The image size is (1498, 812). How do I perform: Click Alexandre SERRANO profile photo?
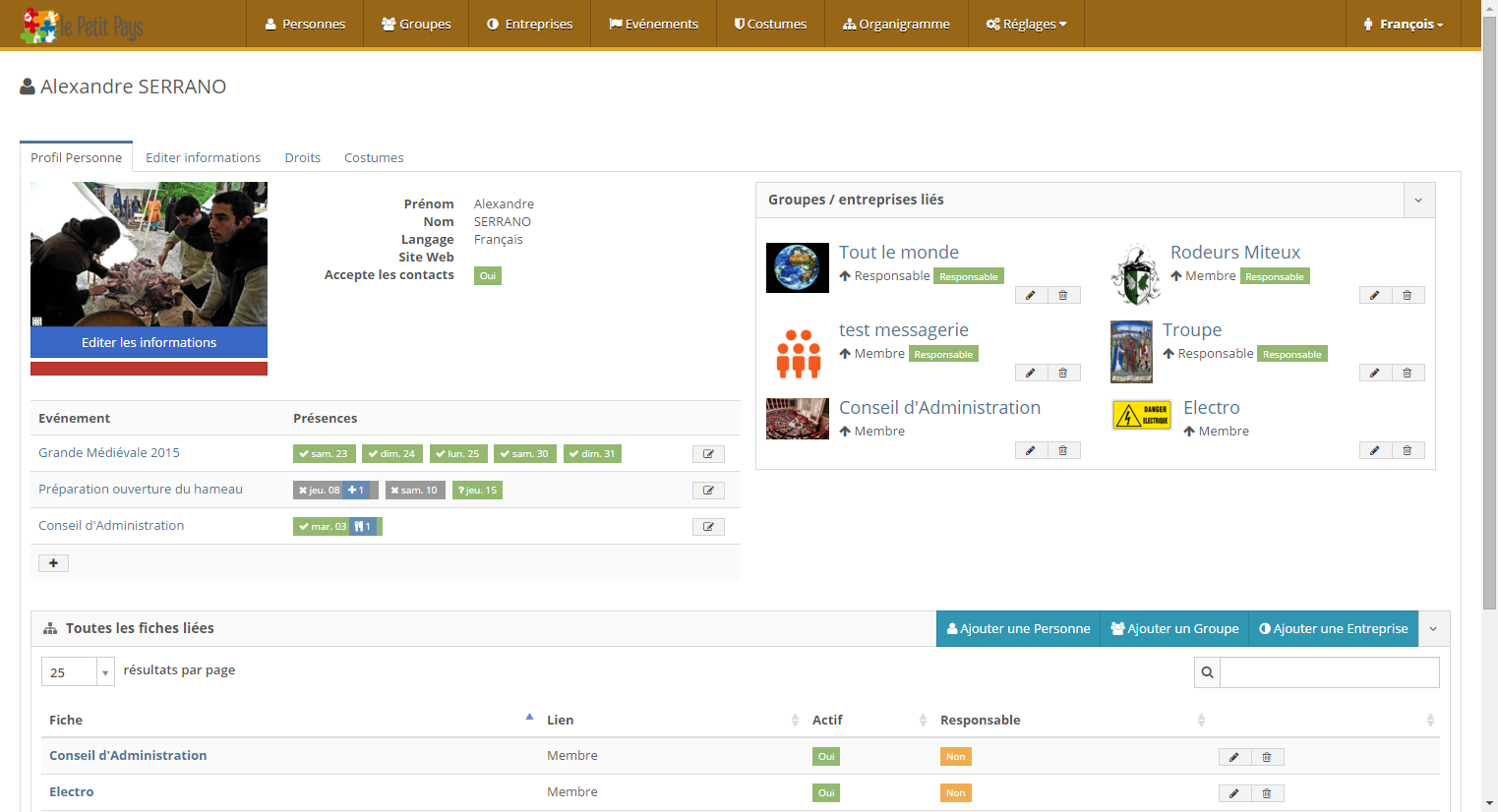149,254
